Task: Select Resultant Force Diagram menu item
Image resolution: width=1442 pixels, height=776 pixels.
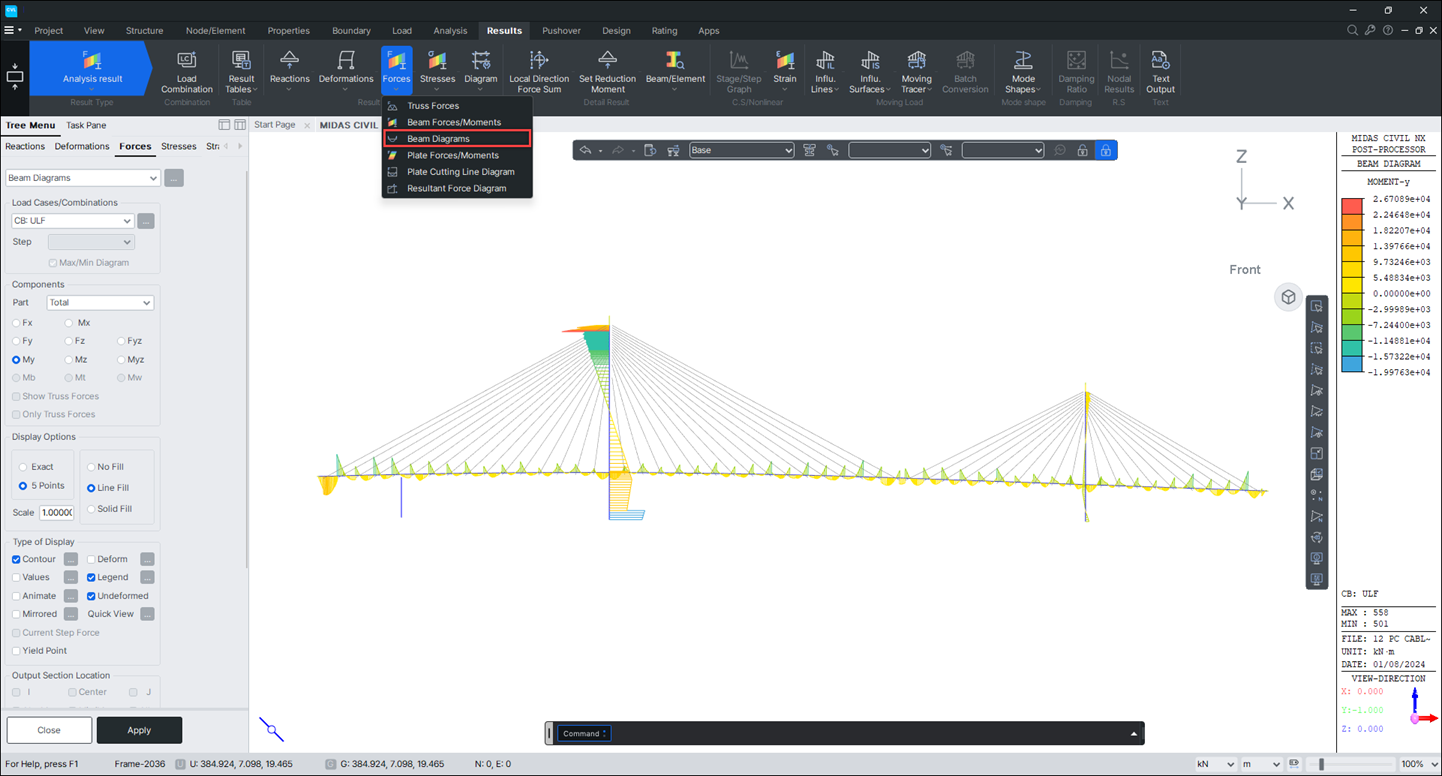Action: tap(456, 188)
